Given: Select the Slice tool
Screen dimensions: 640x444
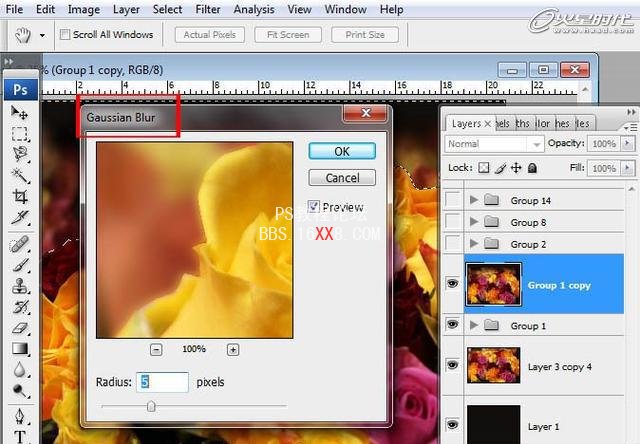Looking at the screenshot, I should point(19,218).
